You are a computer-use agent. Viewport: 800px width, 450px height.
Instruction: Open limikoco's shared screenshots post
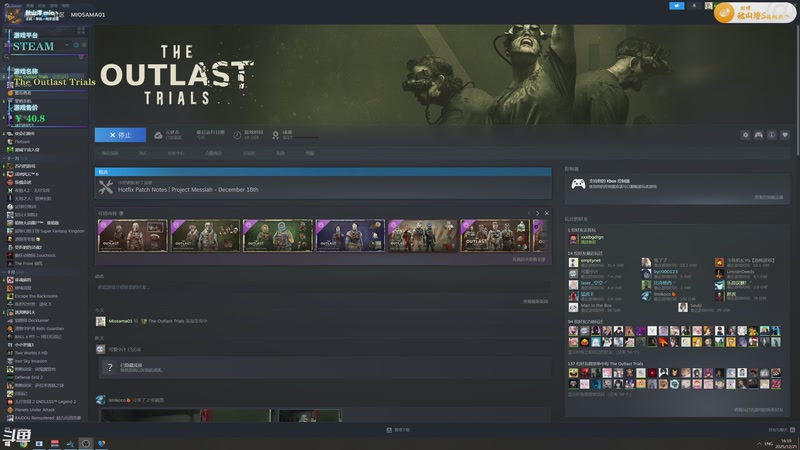pyautogui.click(x=137, y=400)
